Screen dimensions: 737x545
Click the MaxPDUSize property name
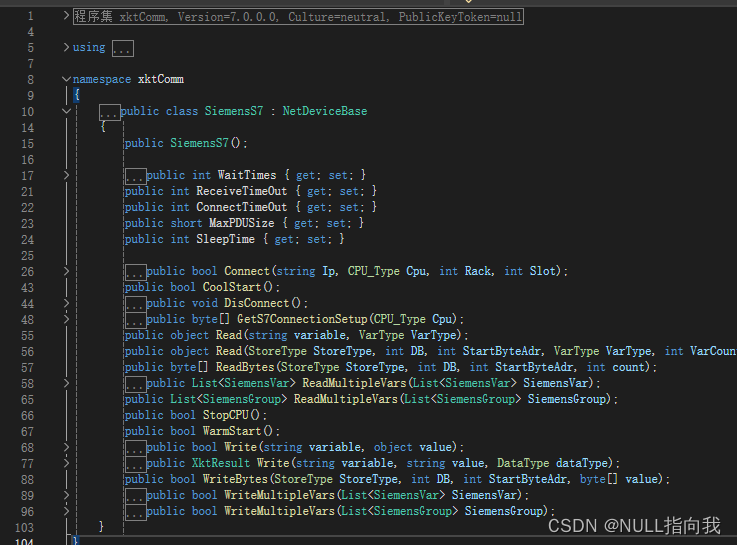pyautogui.click(x=242, y=223)
